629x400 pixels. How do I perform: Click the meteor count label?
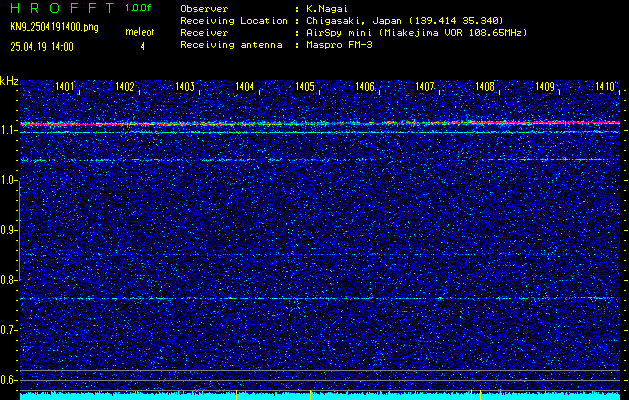point(140,32)
